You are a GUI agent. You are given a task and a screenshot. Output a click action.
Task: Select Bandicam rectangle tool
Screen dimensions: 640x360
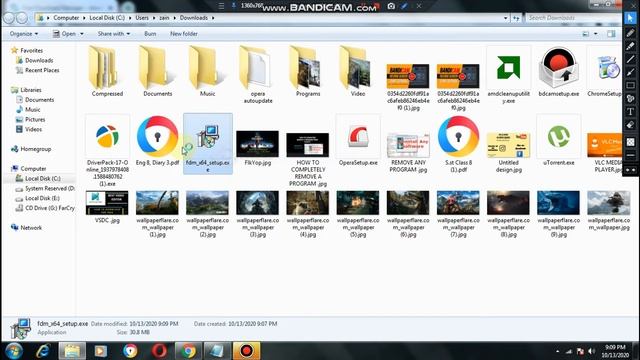coord(630,85)
